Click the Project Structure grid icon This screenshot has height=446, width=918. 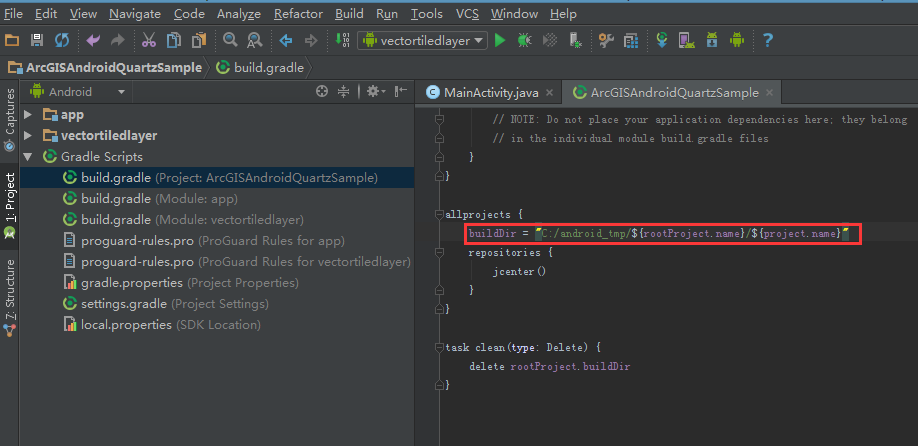pos(631,40)
